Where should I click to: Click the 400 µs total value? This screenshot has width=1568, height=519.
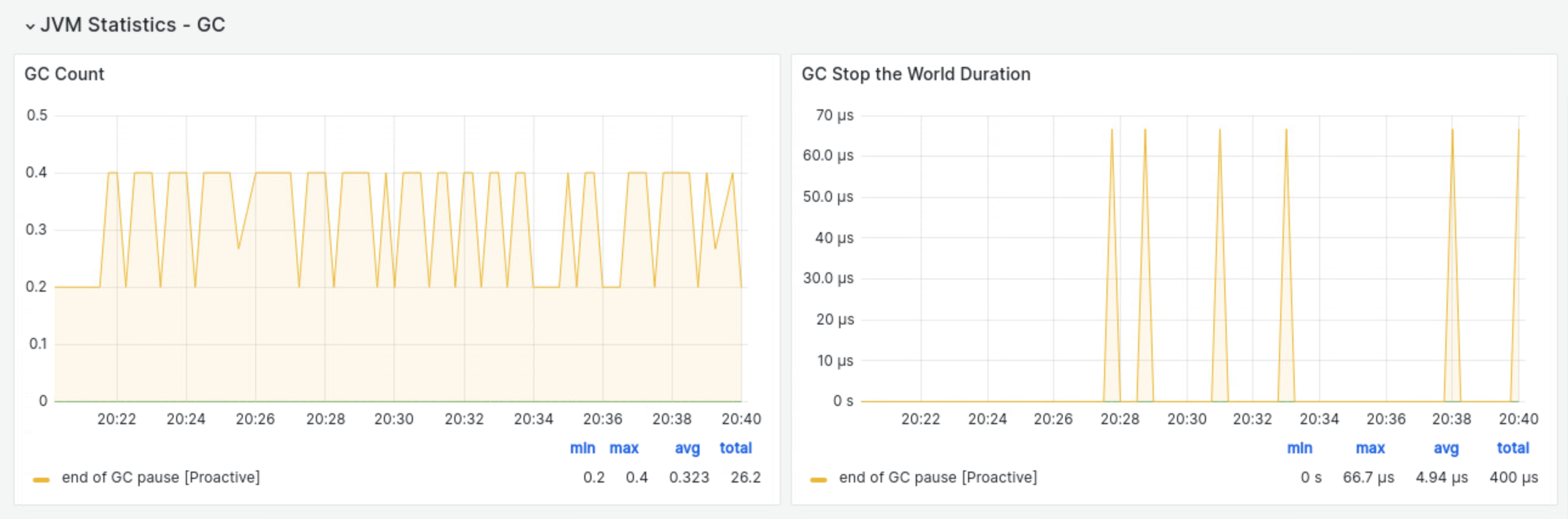1514,477
